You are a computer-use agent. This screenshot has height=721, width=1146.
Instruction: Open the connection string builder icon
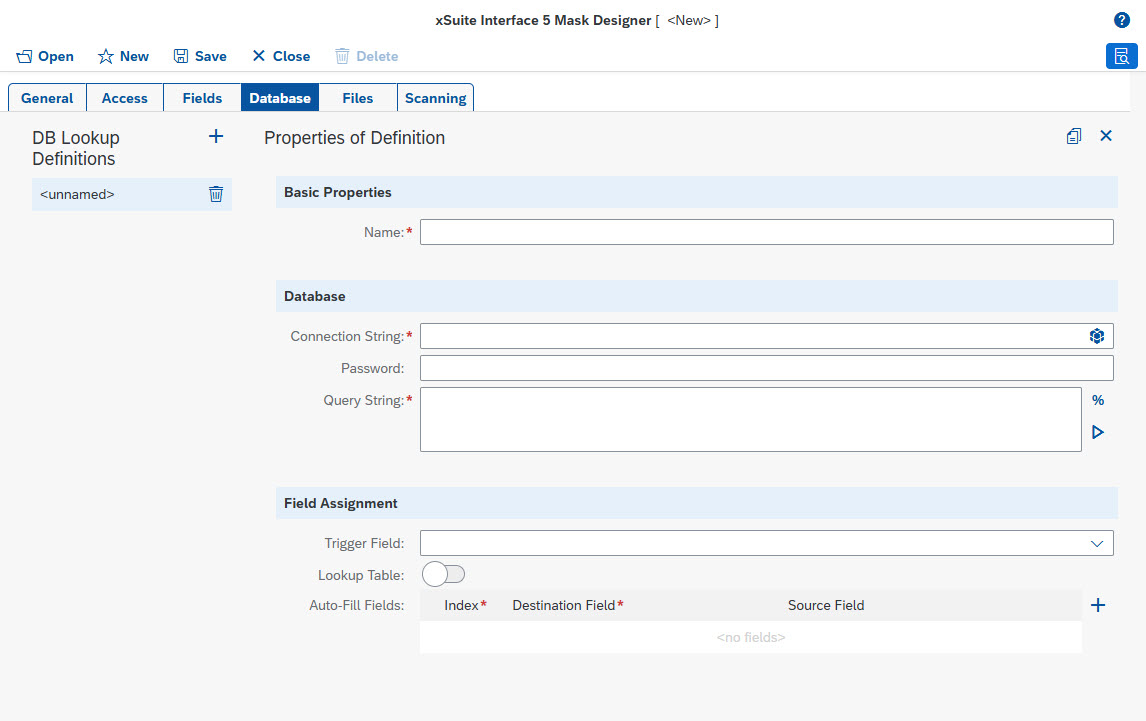click(x=1097, y=336)
